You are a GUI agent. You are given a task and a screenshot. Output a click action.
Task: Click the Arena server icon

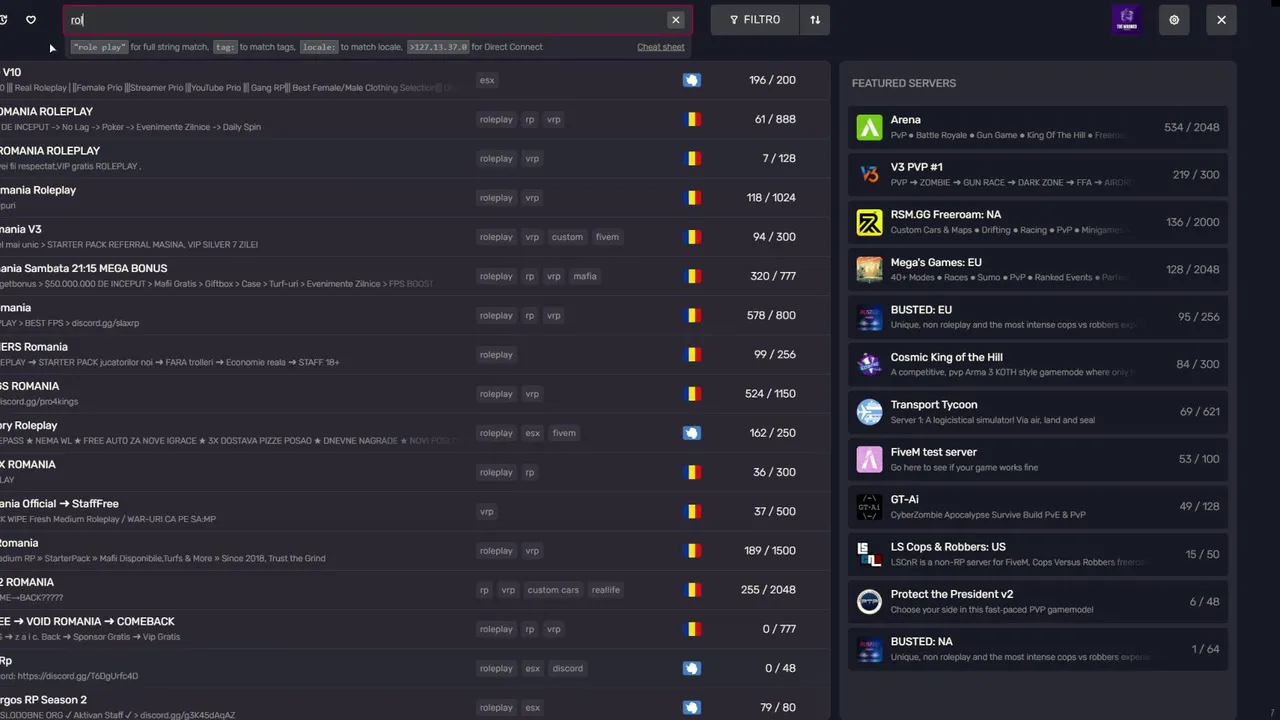(869, 127)
